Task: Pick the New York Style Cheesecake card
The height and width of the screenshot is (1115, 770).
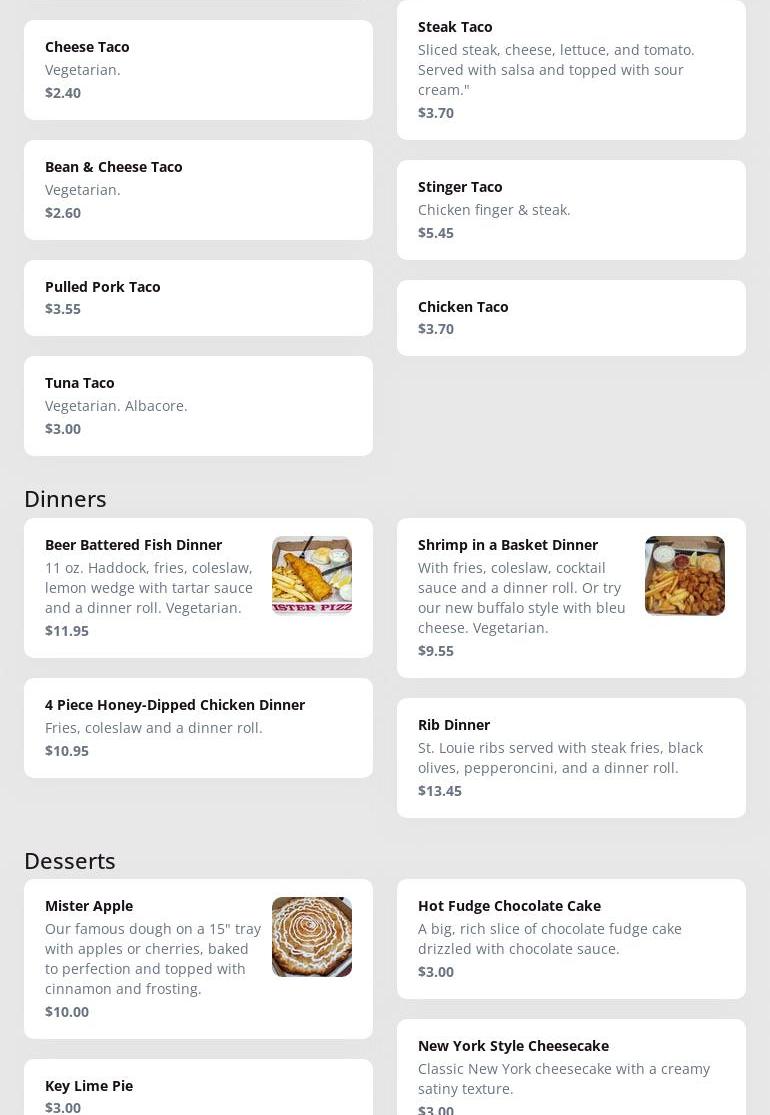Action: click(x=571, y=1068)
